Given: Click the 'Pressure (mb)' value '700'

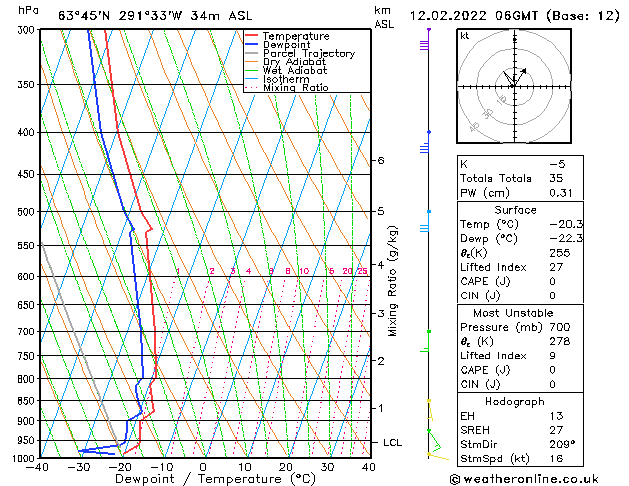Looking at the screenshot, I should coord(560,327).
